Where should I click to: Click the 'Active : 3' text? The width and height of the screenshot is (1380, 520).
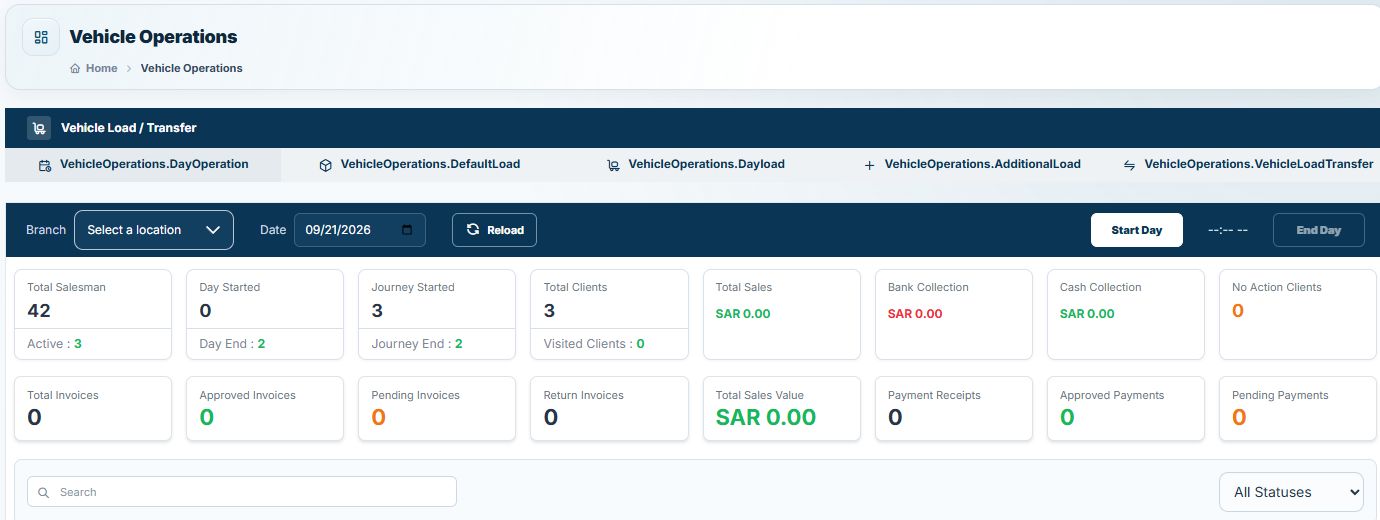pyautogui.click(x=54, y=344)
